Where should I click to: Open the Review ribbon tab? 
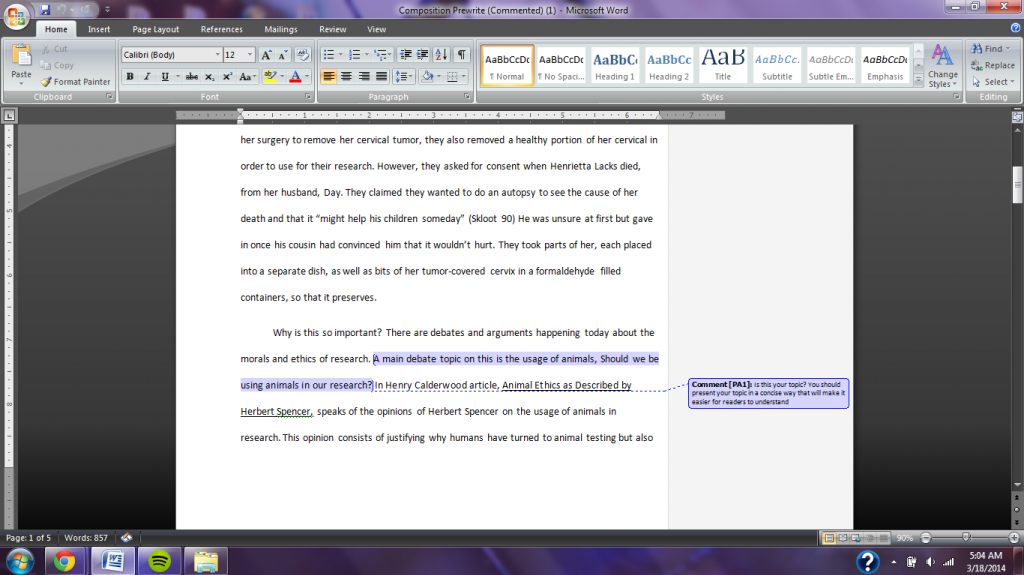point(332,30)
